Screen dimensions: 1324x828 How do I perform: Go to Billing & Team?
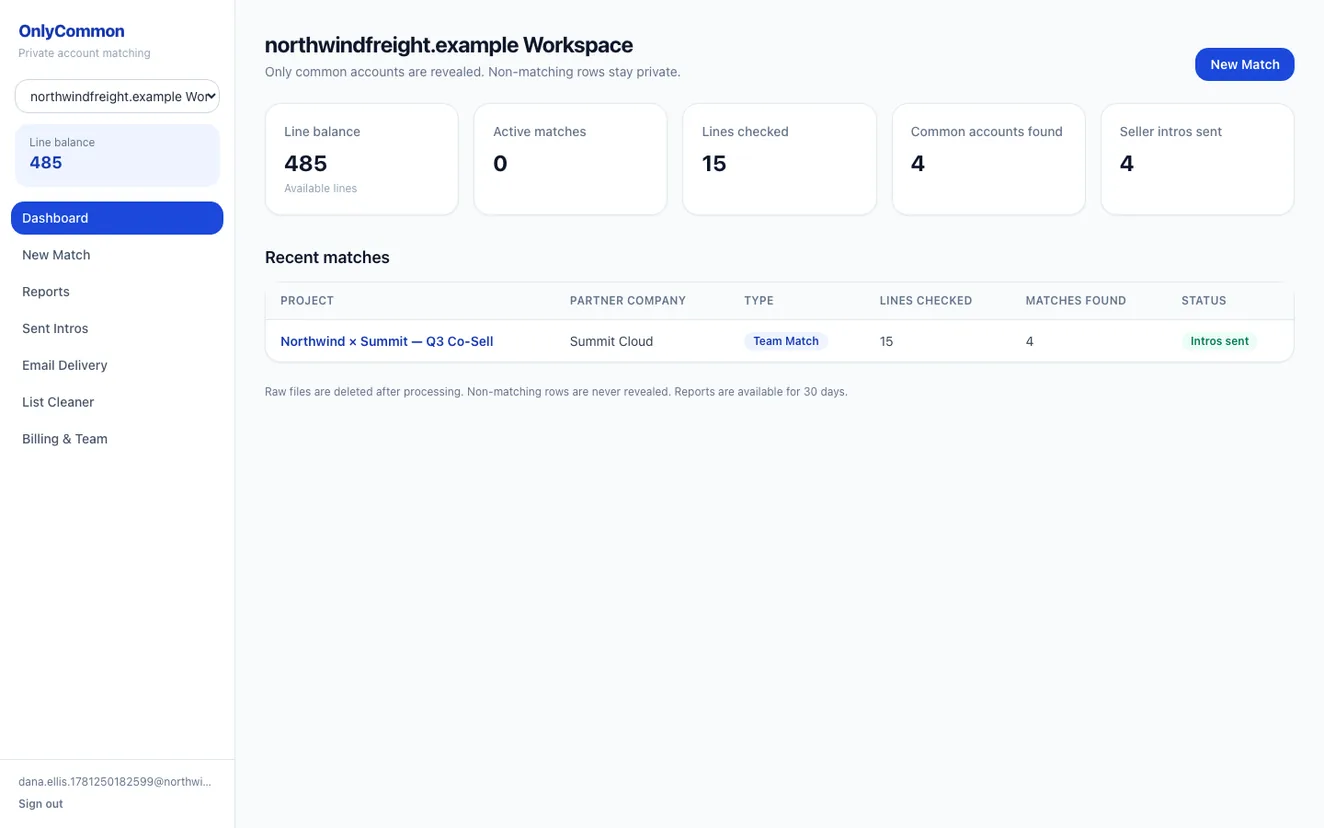[117, 439]
